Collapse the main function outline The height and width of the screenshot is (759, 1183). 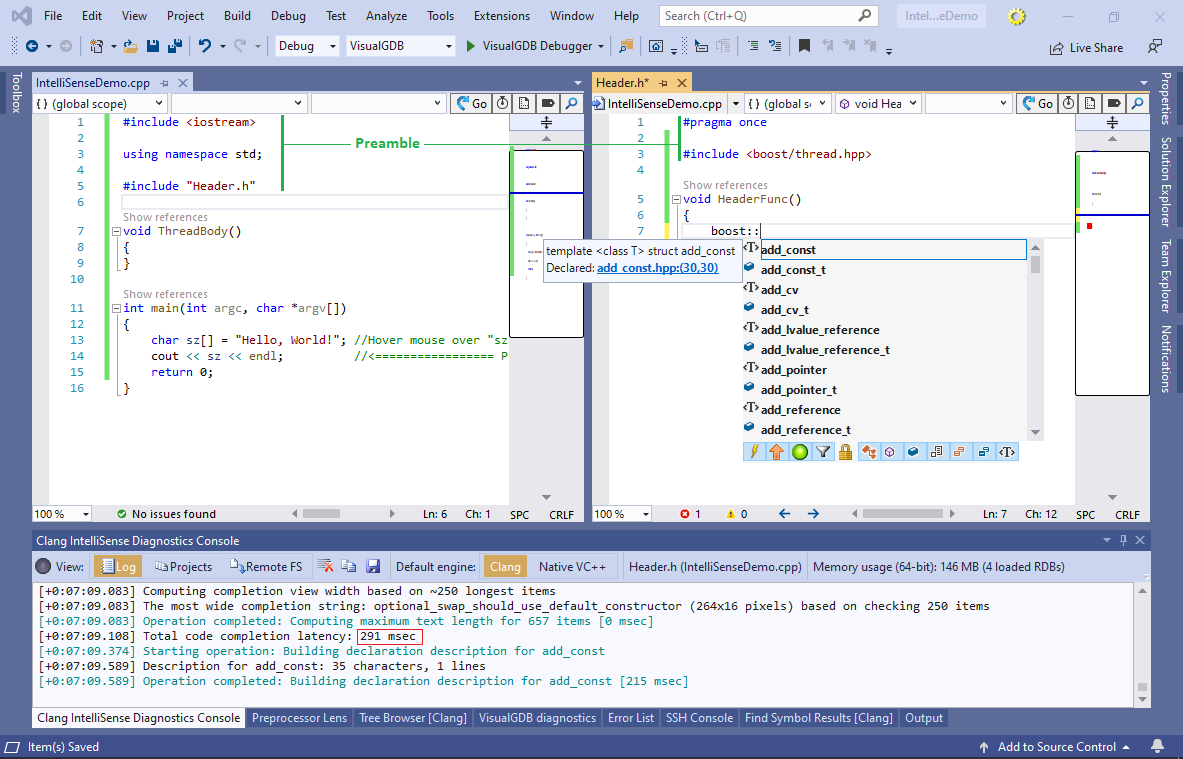pyautogui.click(x=116, y=309)
